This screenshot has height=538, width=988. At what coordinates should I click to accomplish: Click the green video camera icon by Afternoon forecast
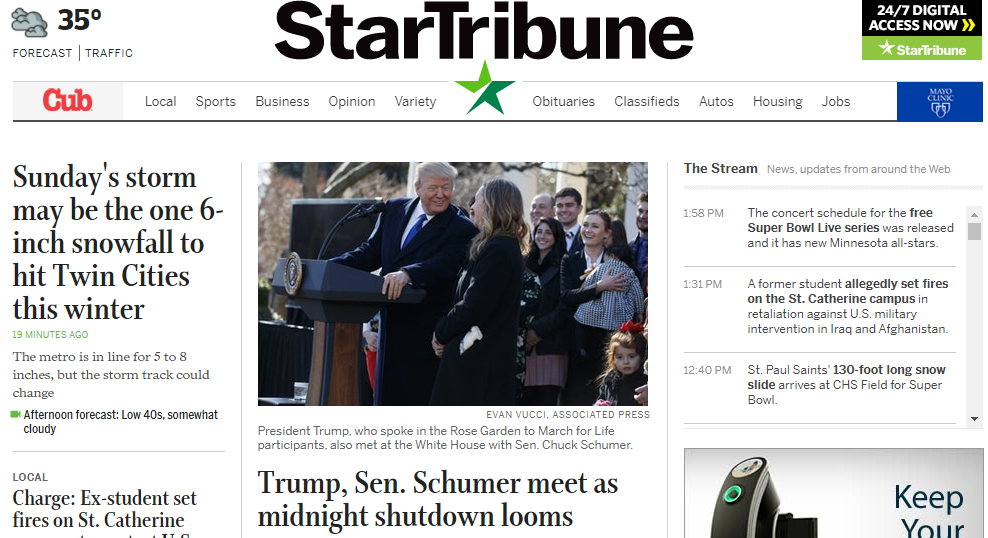click(16, 415)
